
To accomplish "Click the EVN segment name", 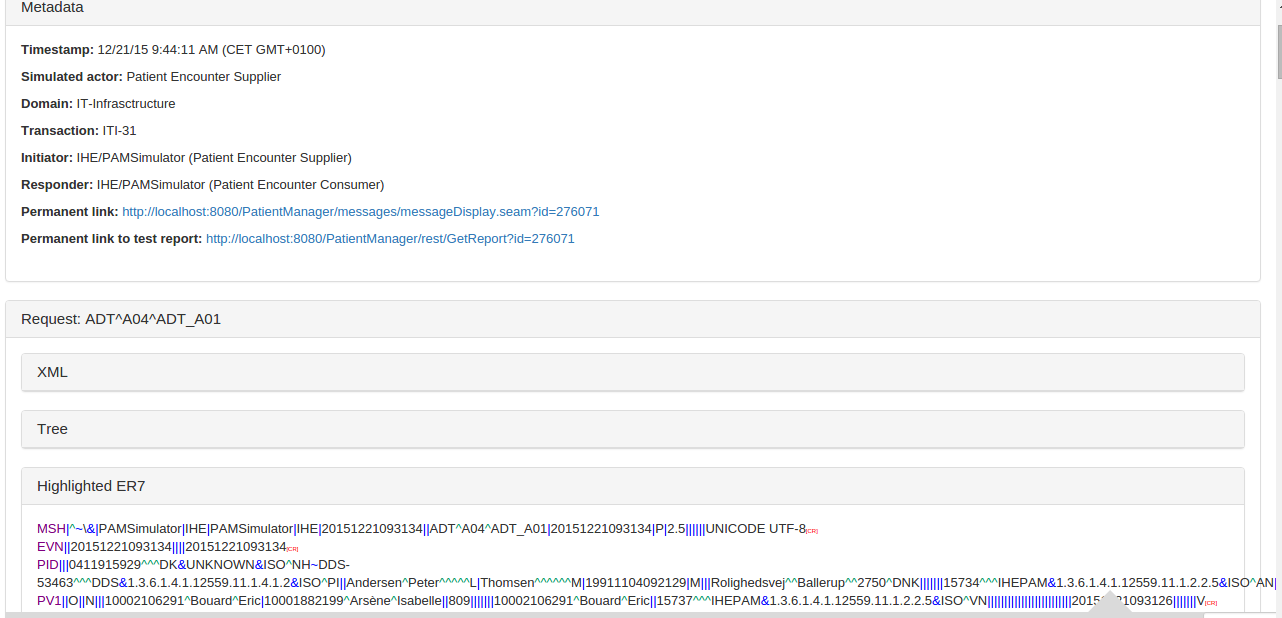I will (x=50, y=546).
